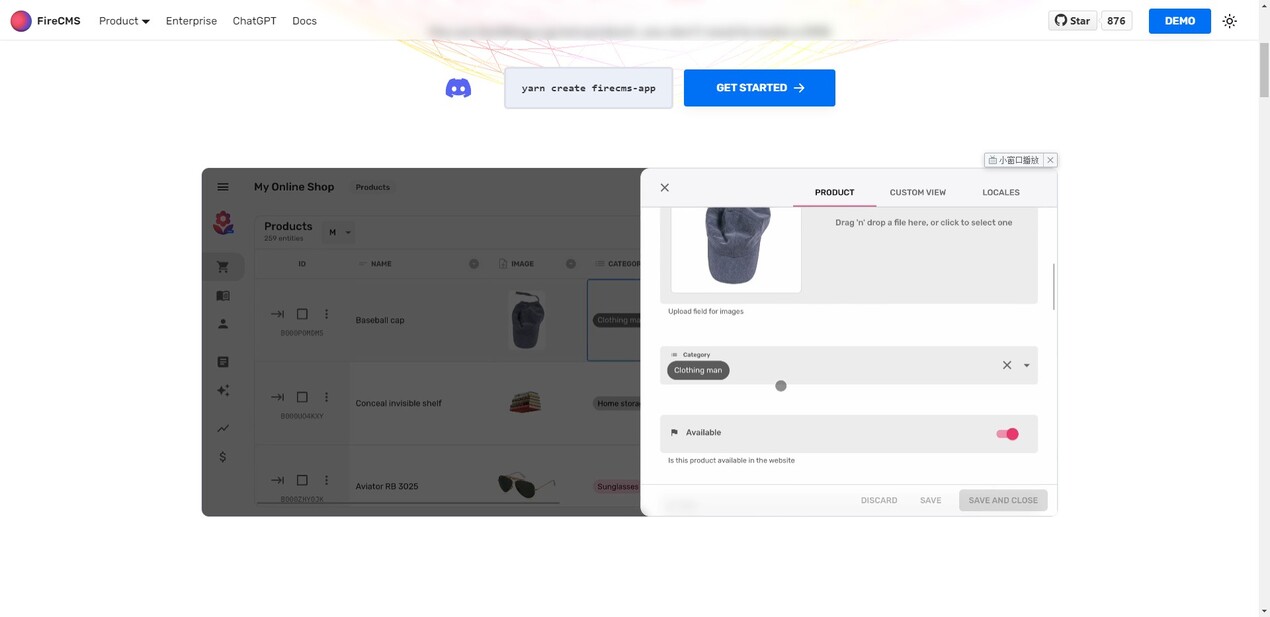This screenshot has width=1270, height=617.
Task: Open the Demo button
Action: pos(1179,21)
